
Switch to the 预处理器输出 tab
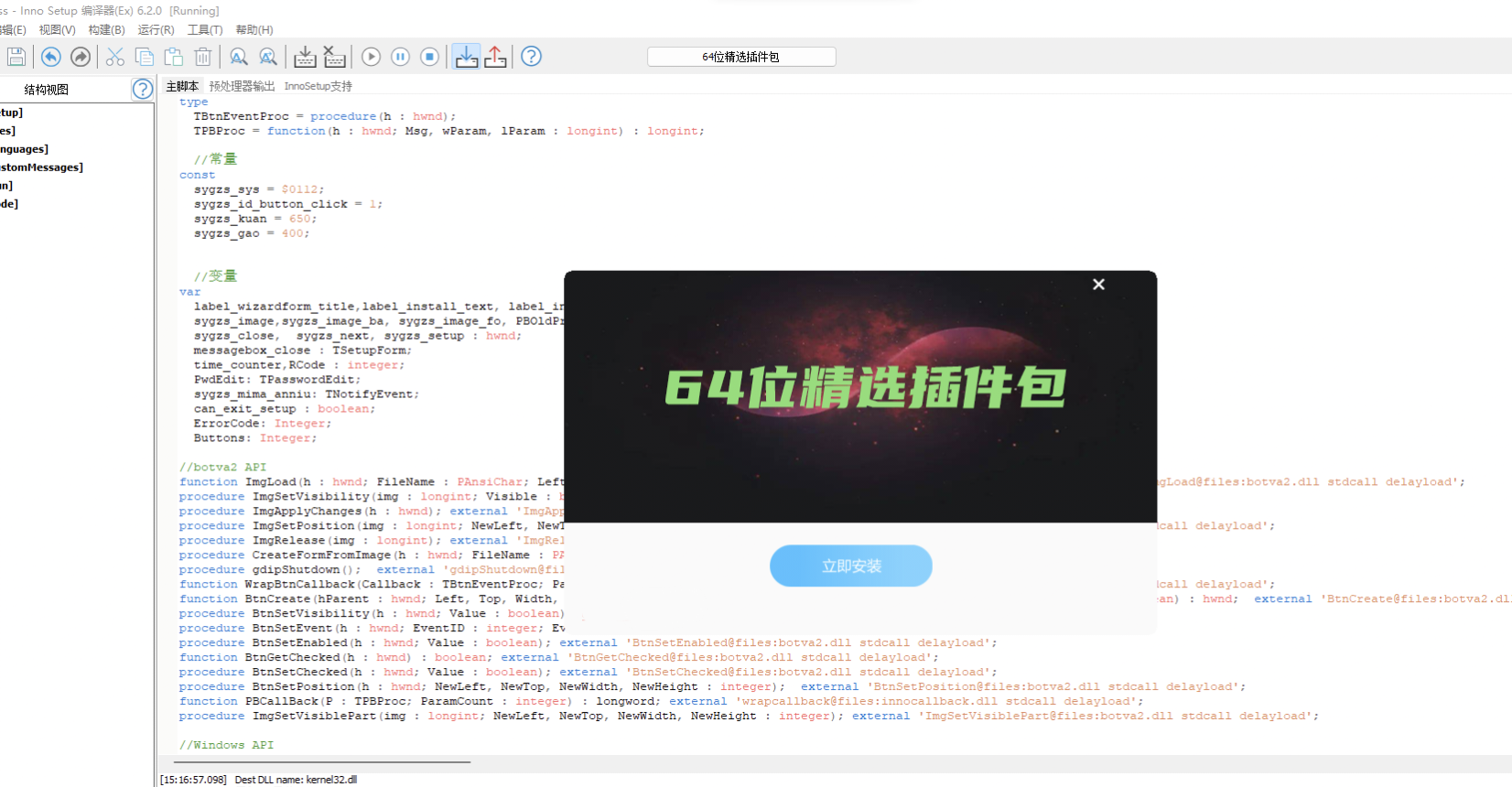tap(242, 86)
